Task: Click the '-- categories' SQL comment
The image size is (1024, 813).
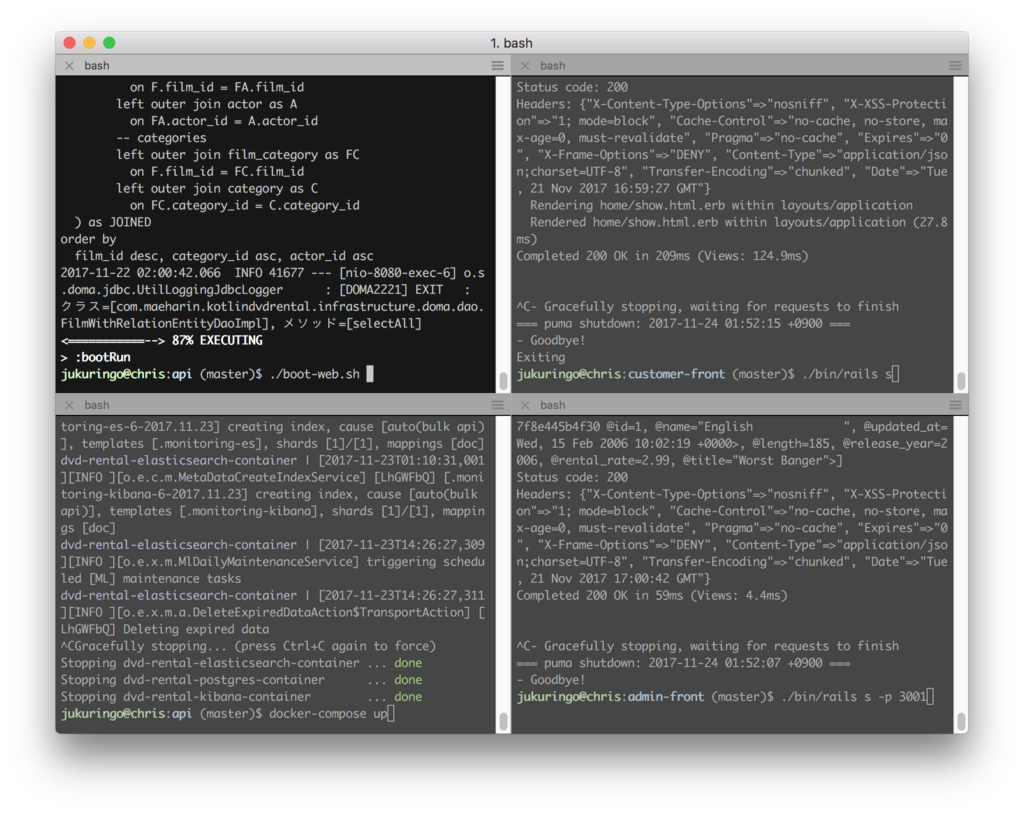Action: 161,138
